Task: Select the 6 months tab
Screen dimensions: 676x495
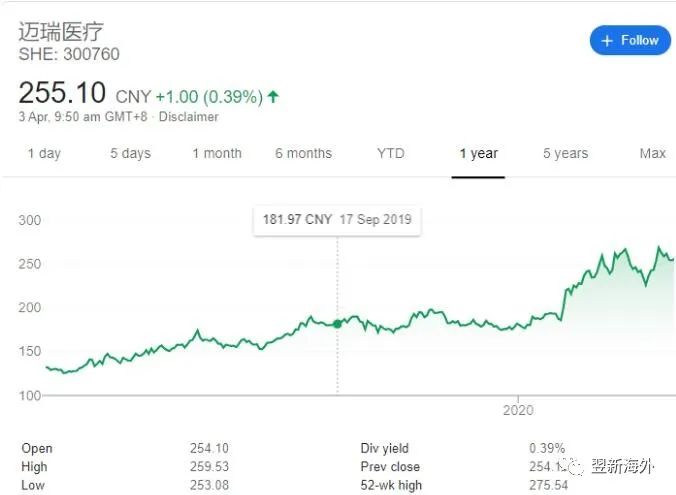Action: click(x=303, y=153)
